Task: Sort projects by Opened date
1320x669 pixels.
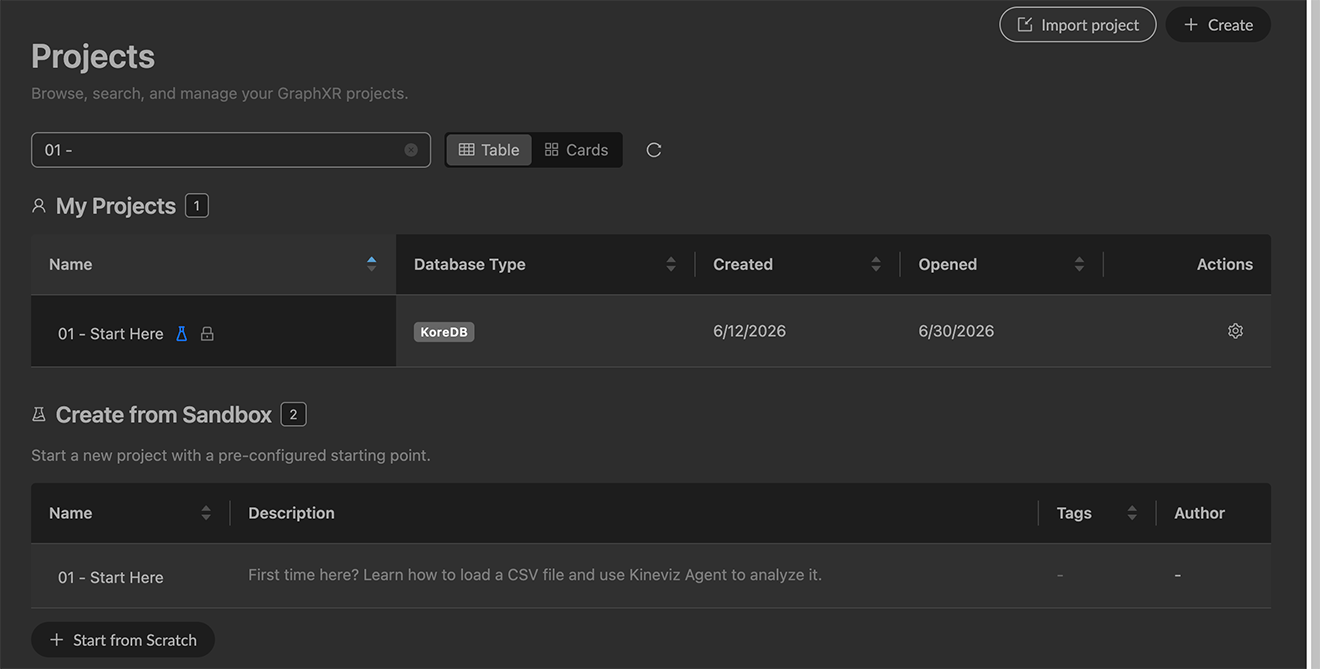Action: 1079,264
